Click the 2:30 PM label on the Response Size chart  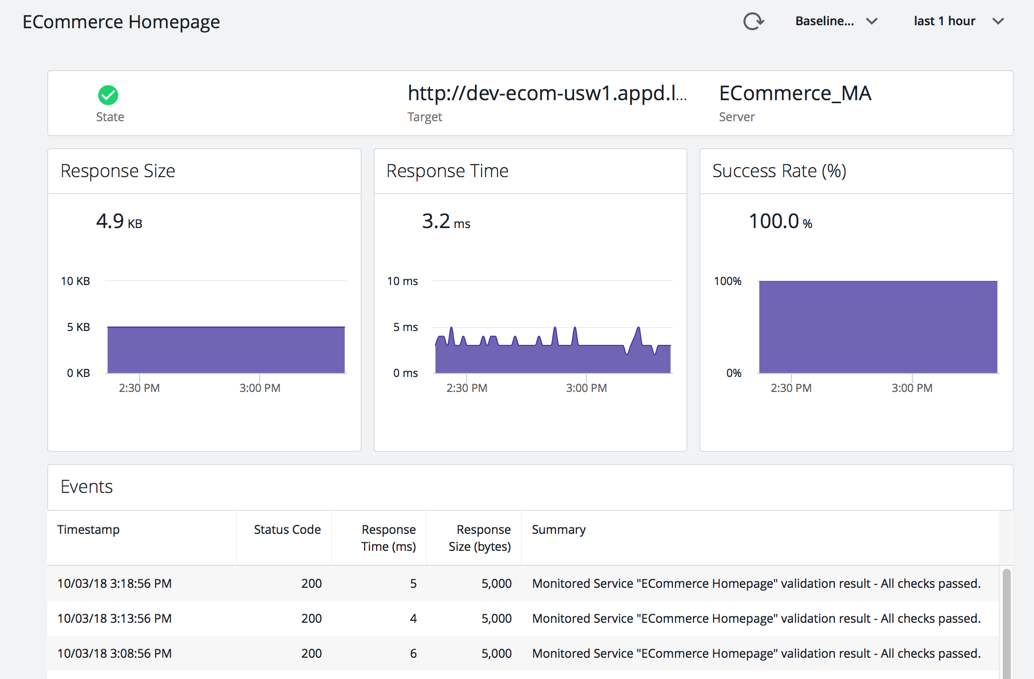coord(139,388)
